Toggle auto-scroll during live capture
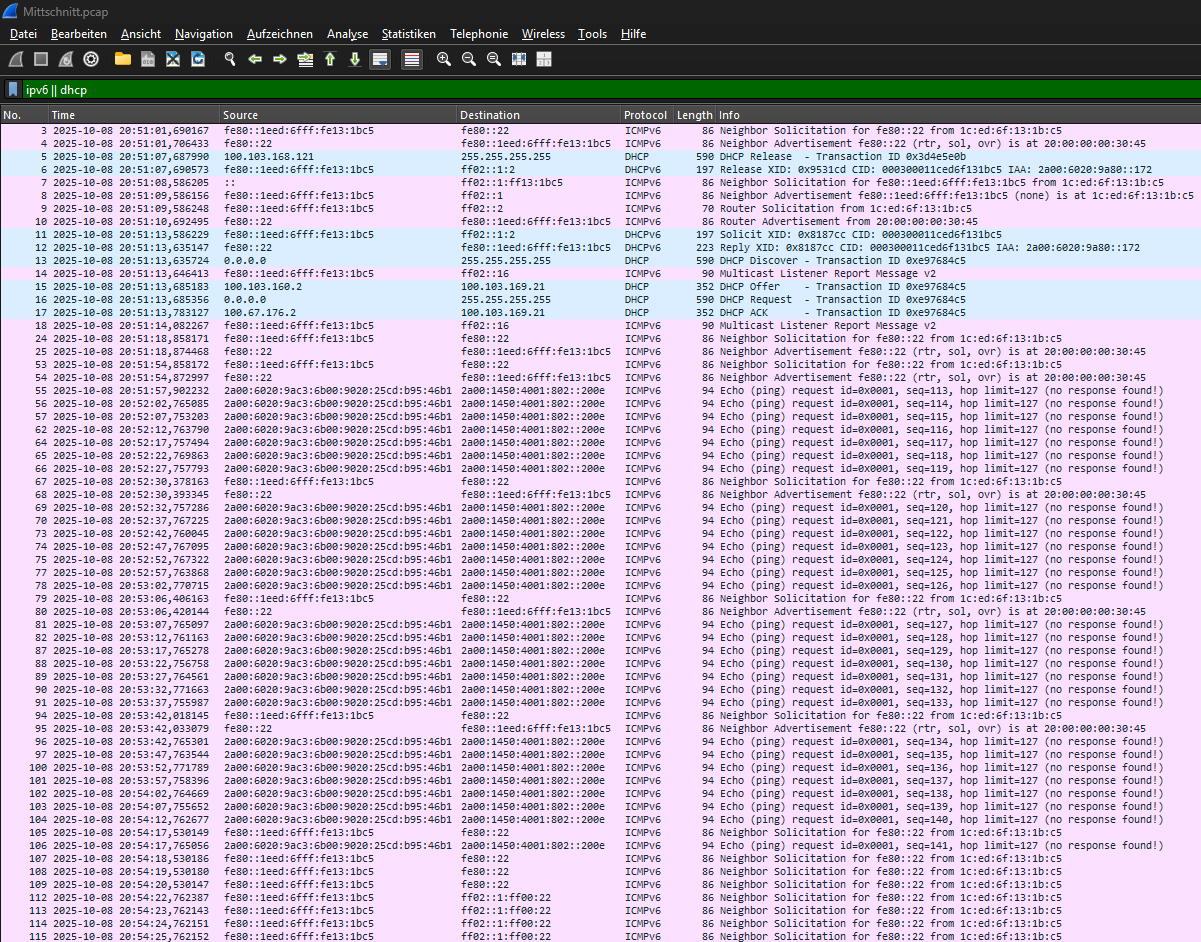This screenshot has width=1201, height=942. pos(380,59)
